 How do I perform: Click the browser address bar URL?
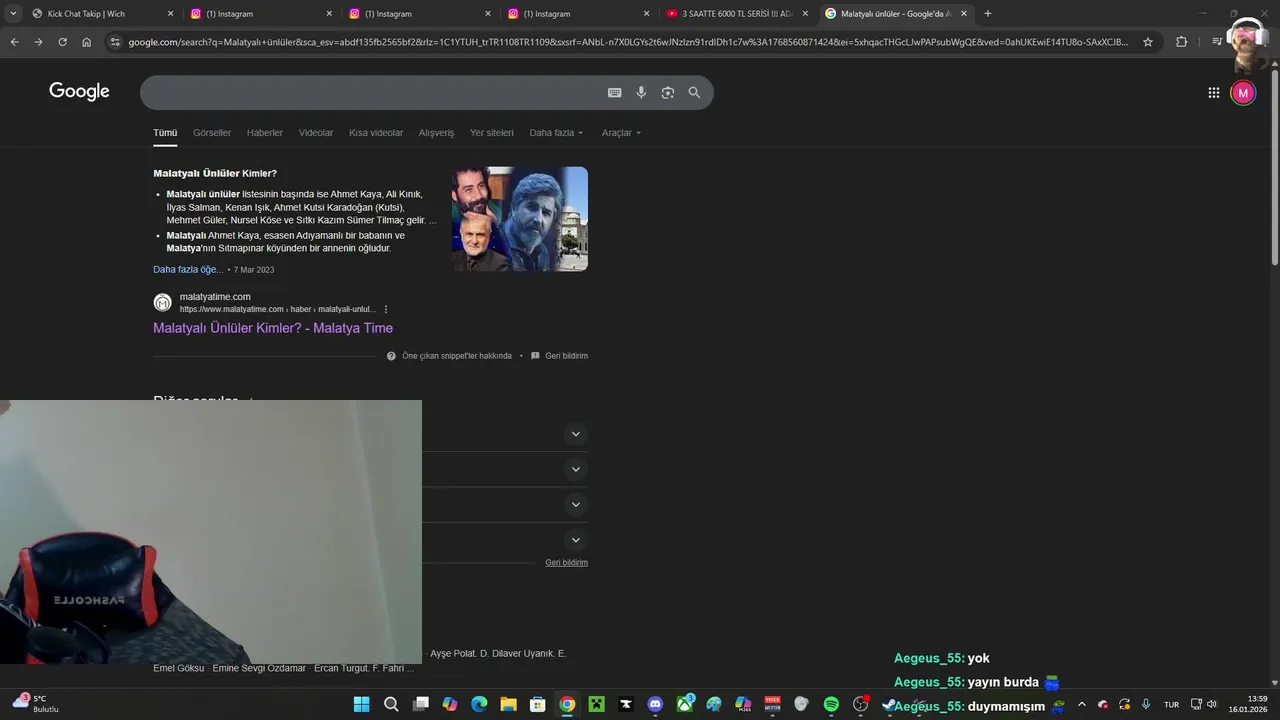pyautogui.click(x=628, y=42)
